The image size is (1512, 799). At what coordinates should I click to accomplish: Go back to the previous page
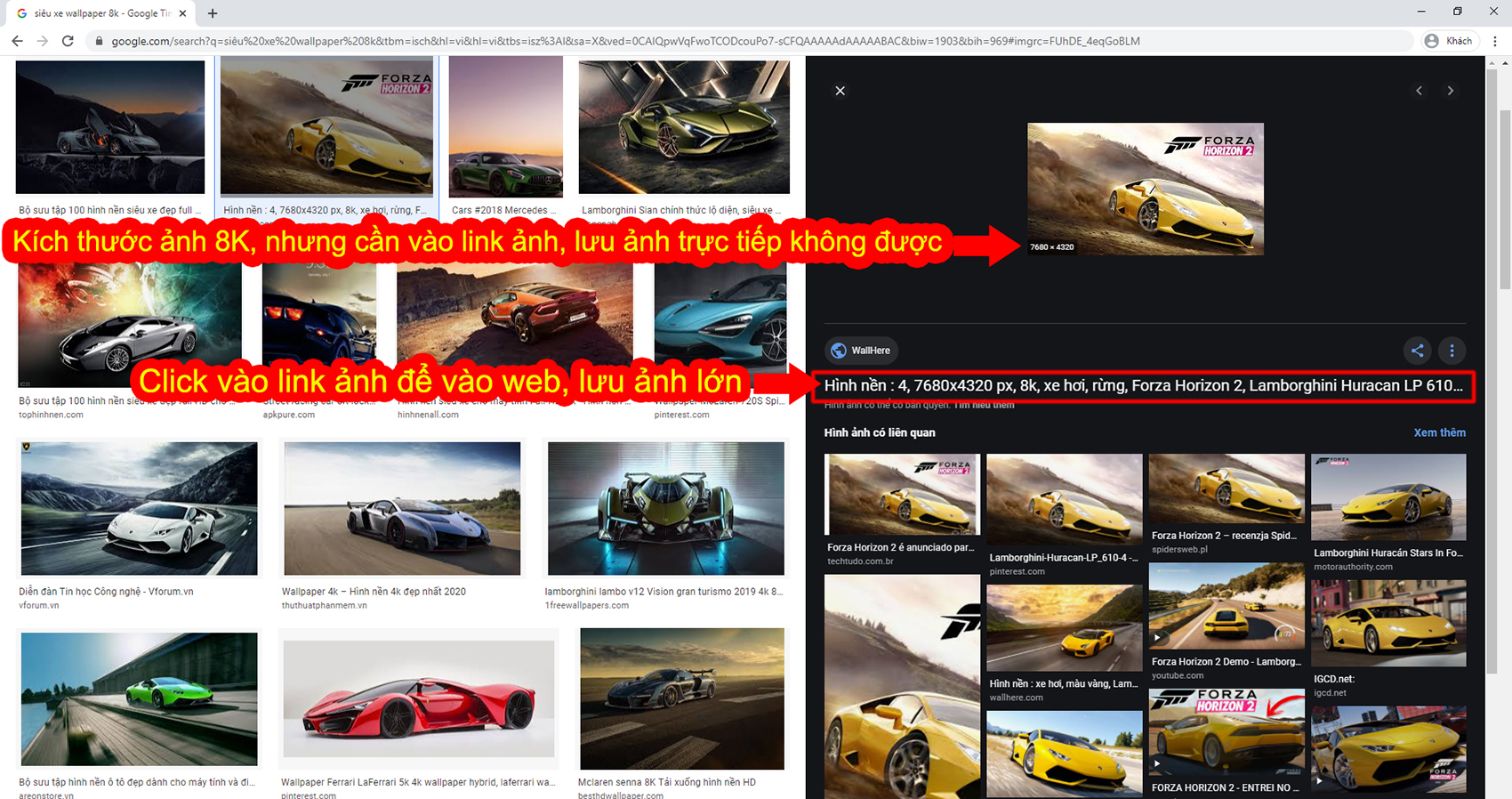coord(17,41)
